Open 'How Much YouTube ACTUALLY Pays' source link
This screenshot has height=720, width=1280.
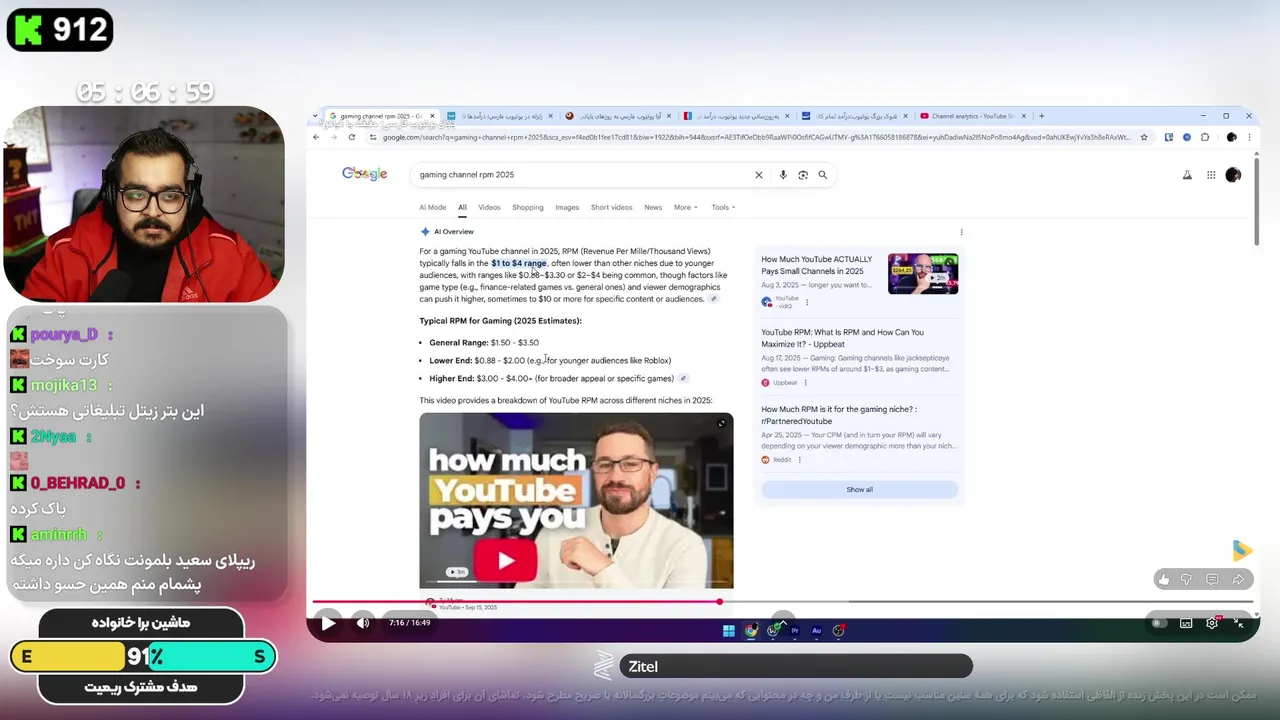816,265
